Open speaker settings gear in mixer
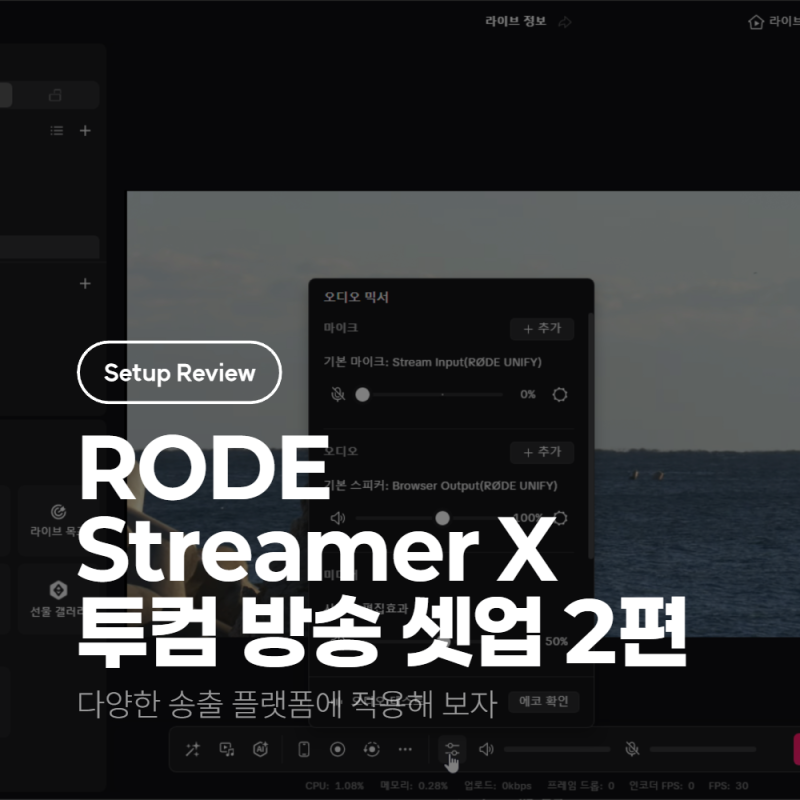 (x=560, y=518)
